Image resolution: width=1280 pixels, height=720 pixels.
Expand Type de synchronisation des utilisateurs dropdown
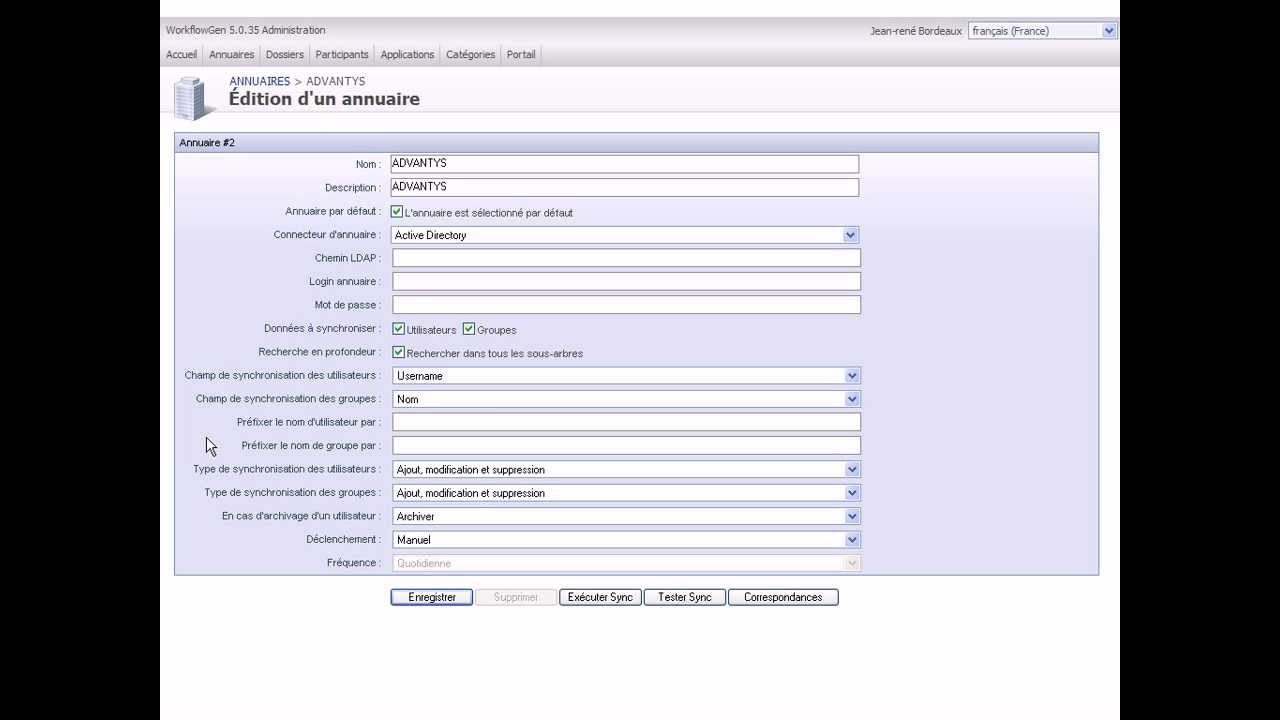(626, 469)
